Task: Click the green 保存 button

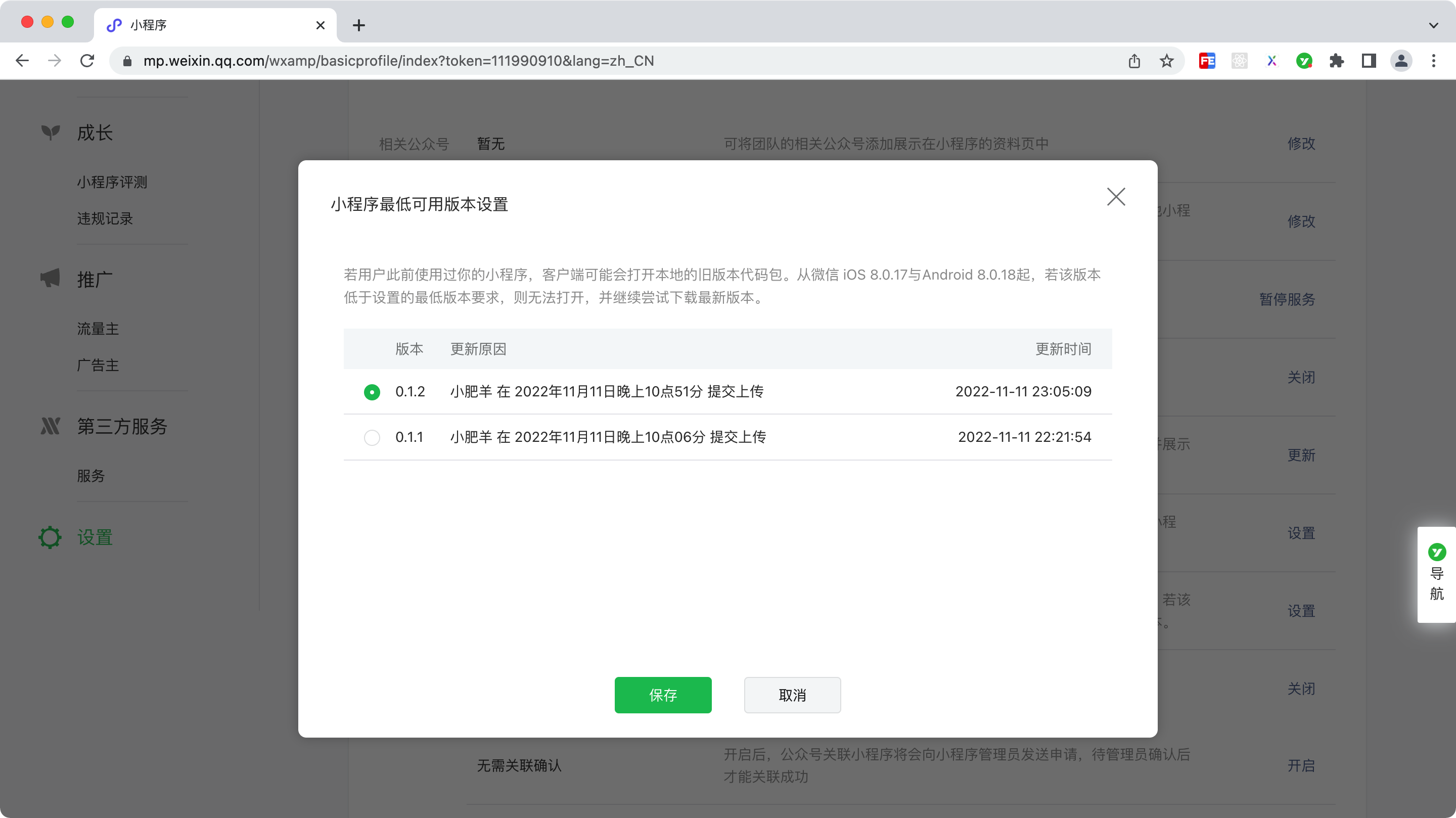Action: pyautogui.click(x=662, y=695)
